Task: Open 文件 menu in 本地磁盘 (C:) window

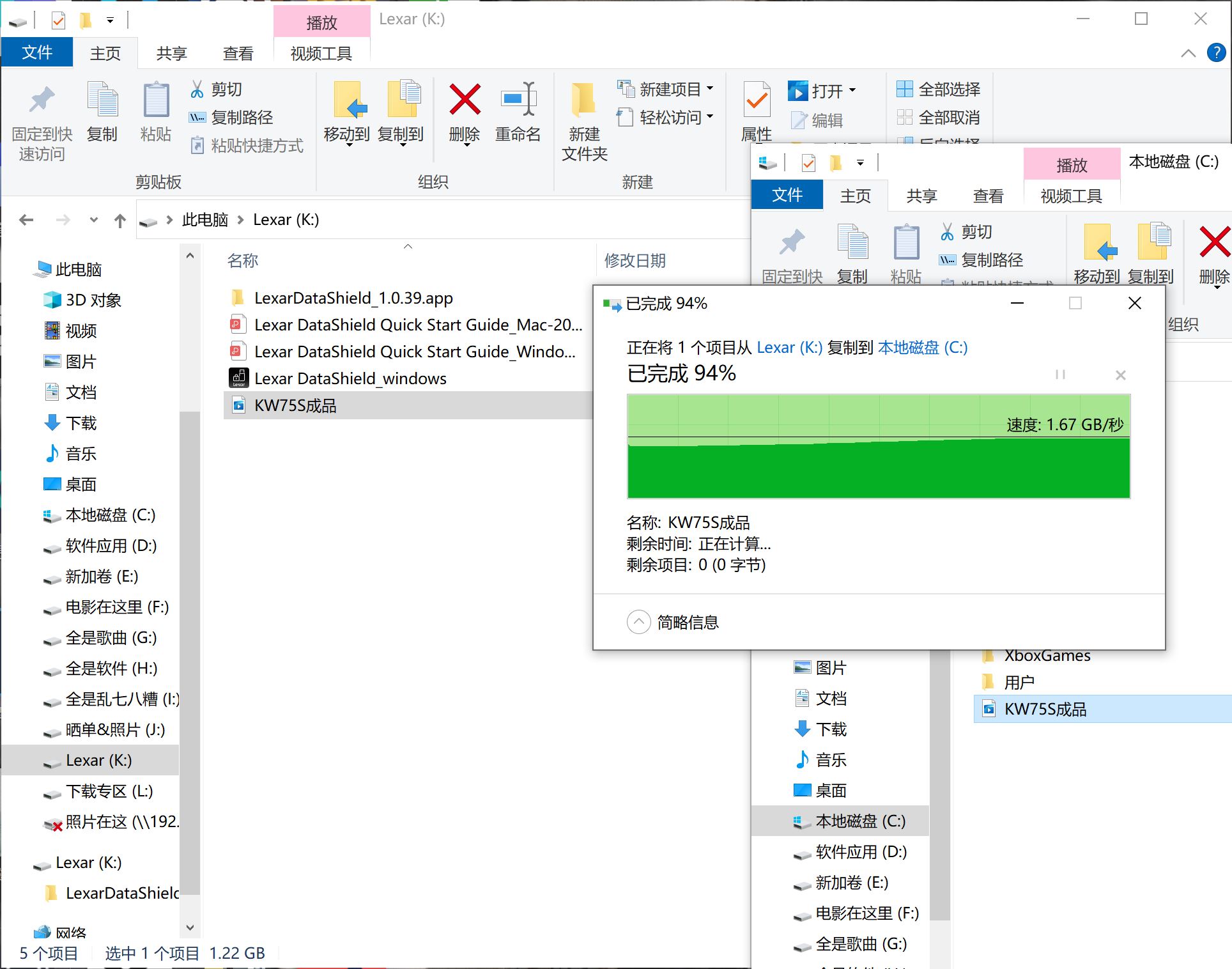Action: (787, 195)
